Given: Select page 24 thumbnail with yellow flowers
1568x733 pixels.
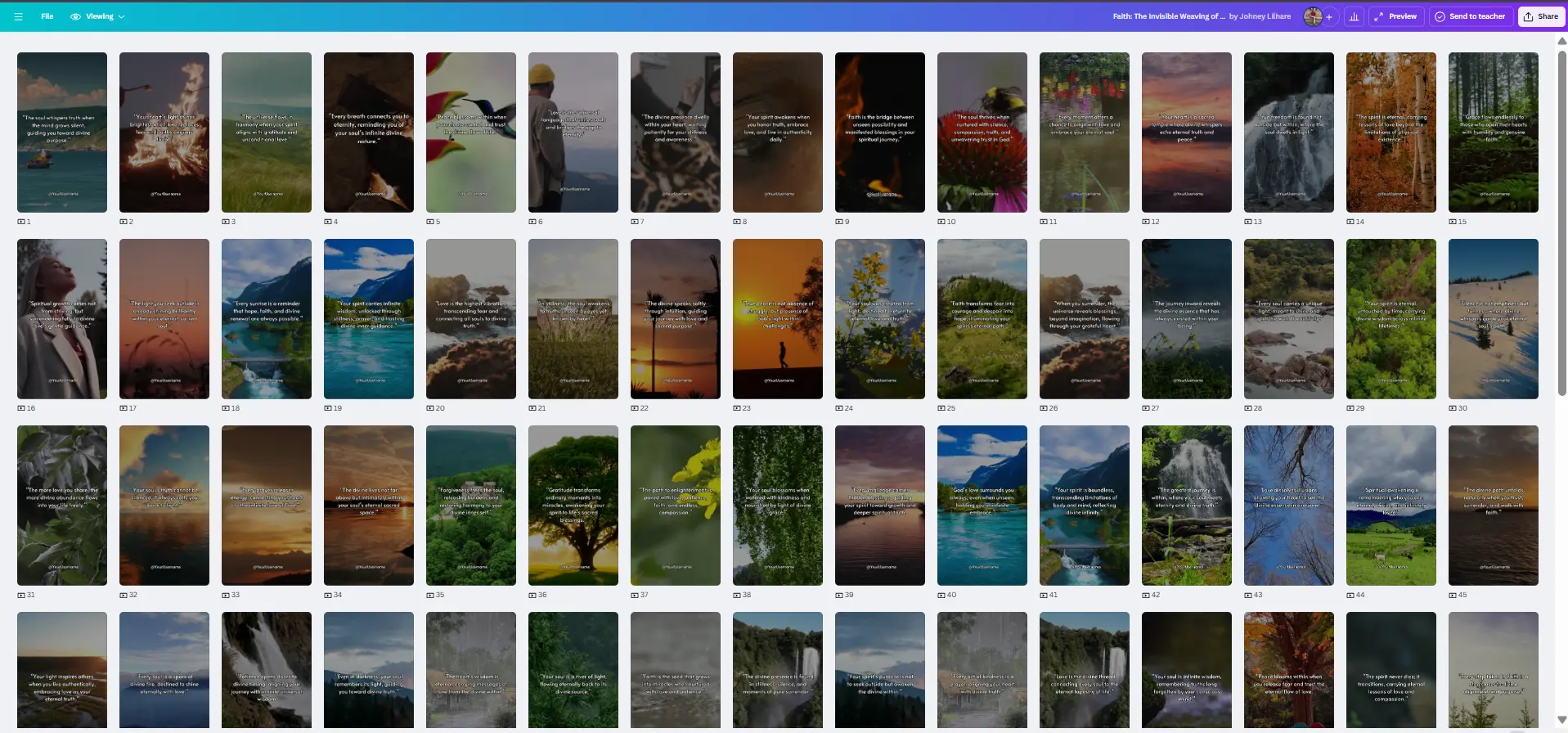Looking at the screenshot, I should click(x=880, y=319).
